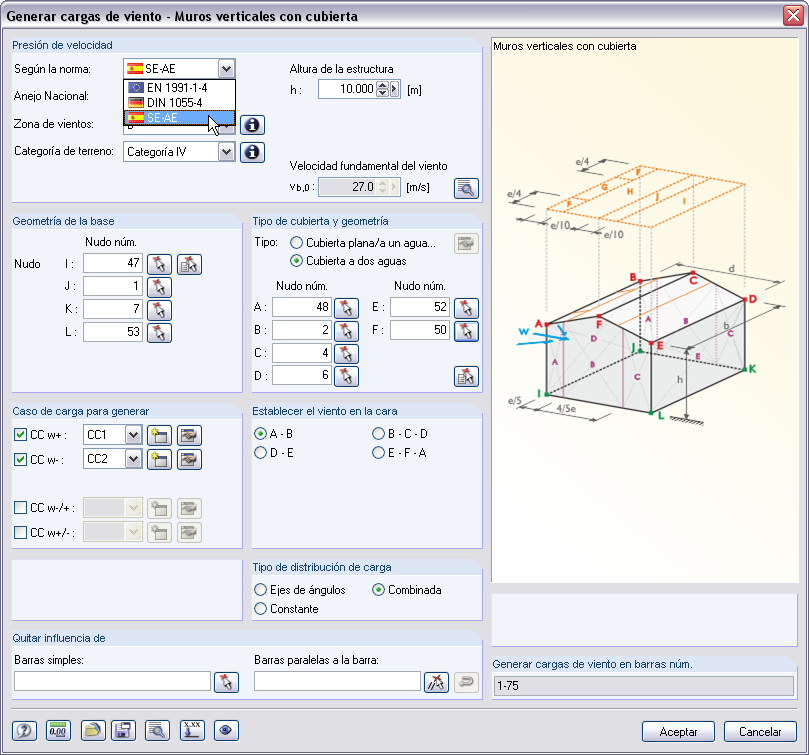809x755 pixels.
Task: Pick roof node E graphically
Action: pos(466,308)
